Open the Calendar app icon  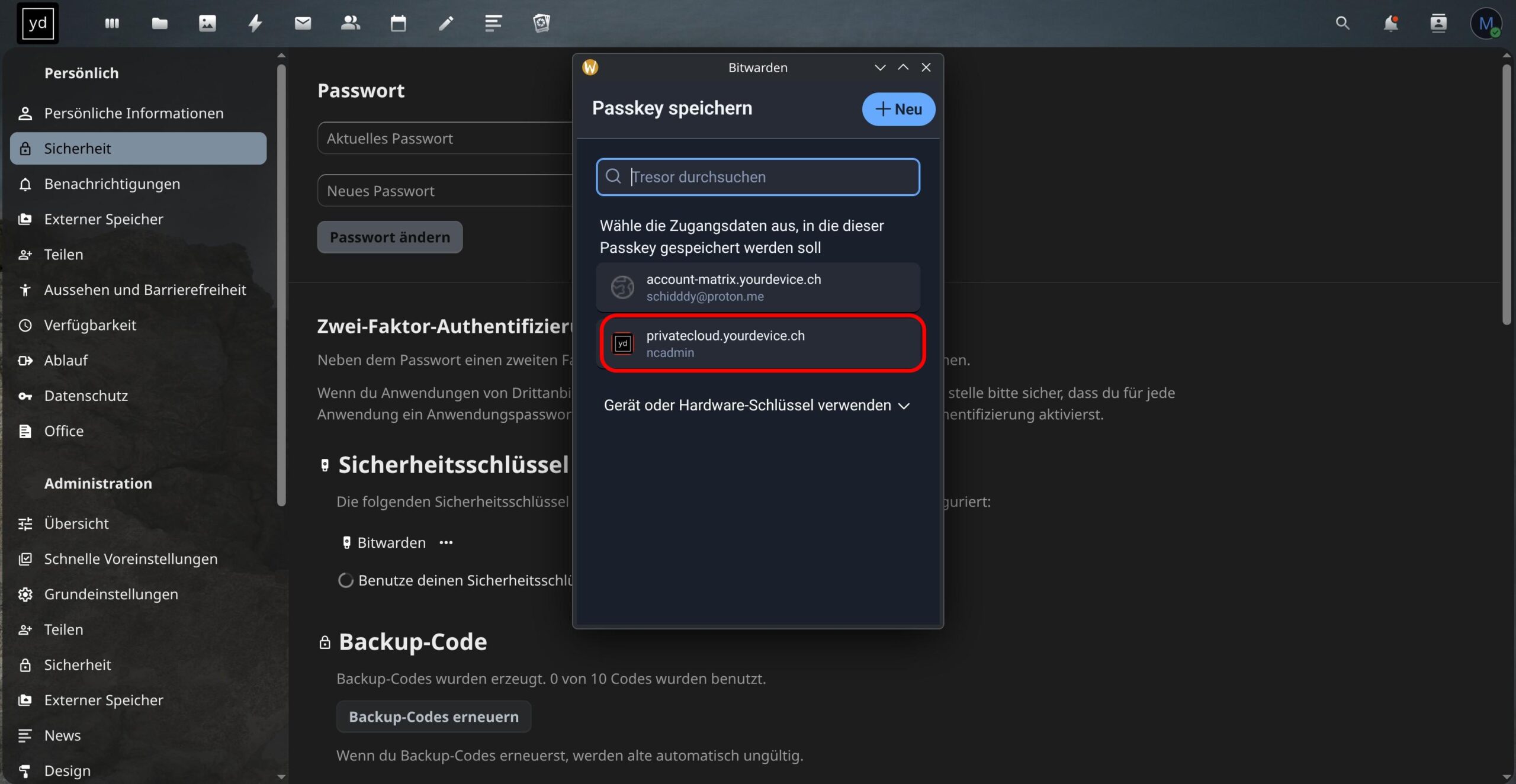(398, 23)
